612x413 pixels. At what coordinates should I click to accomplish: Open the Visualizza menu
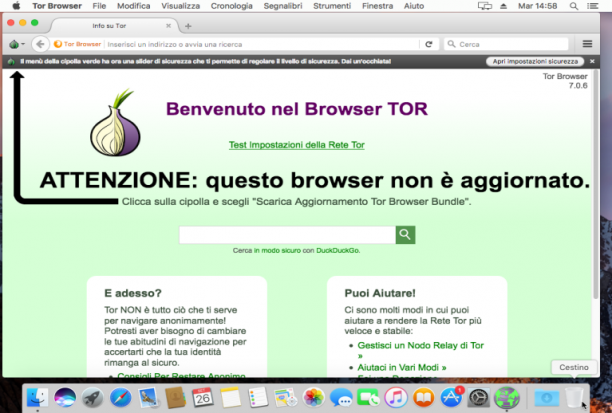pos(181,6)
